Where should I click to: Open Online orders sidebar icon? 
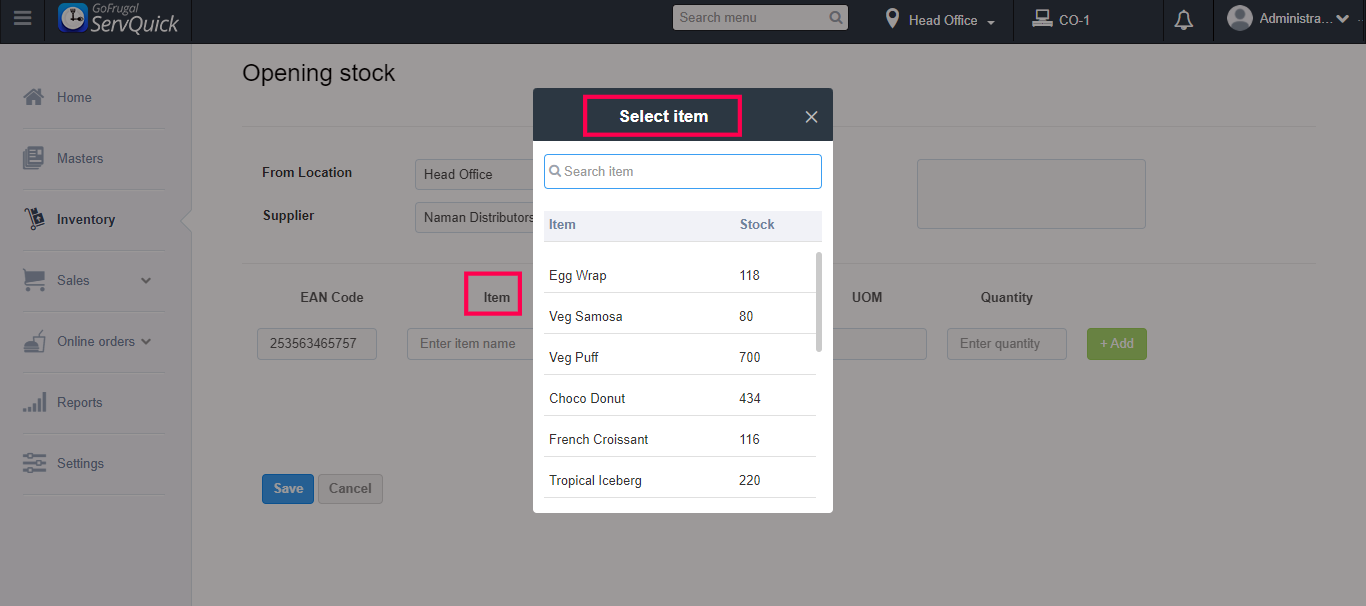point(34,341)
